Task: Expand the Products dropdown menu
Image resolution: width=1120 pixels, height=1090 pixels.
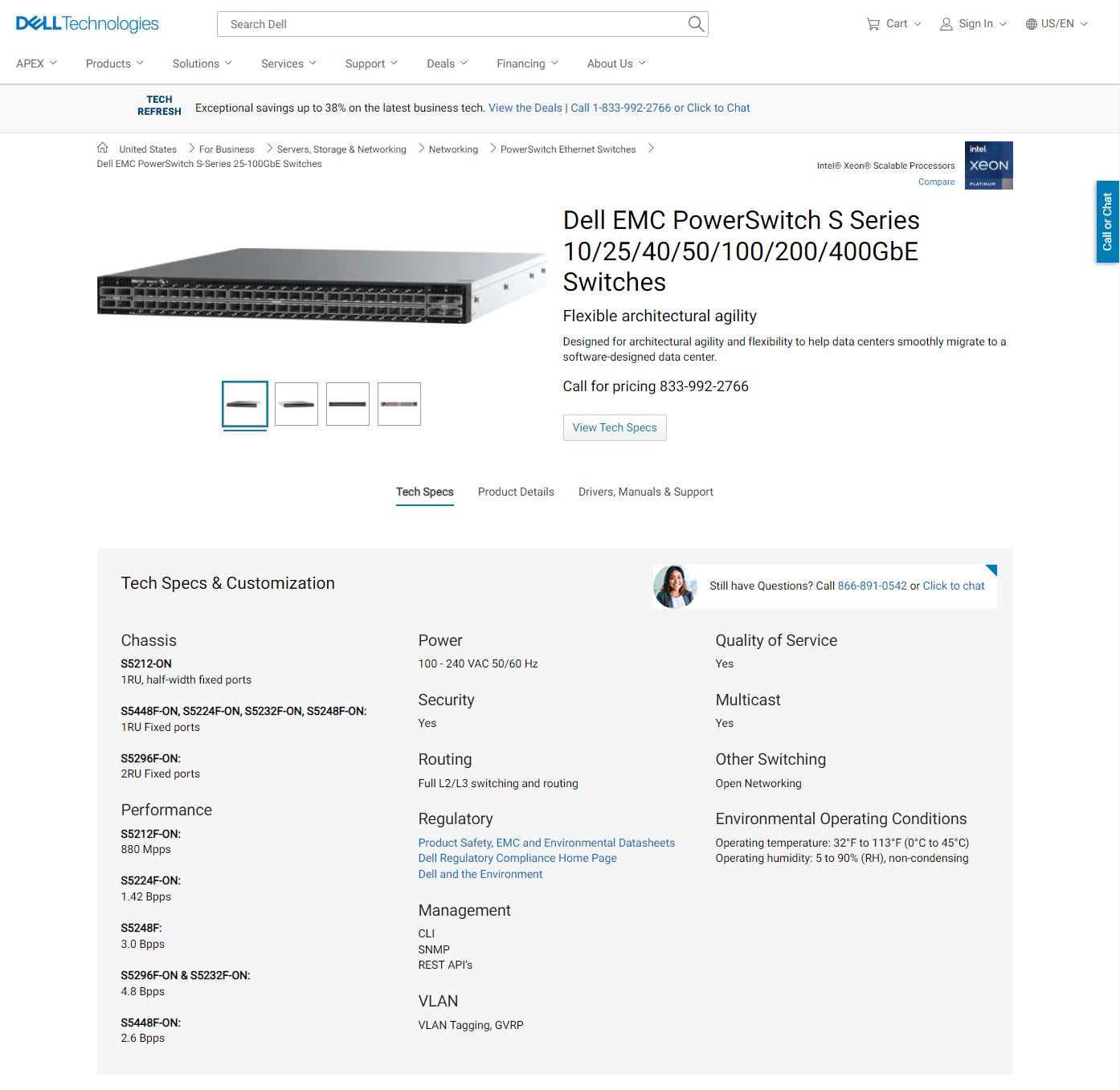Action: [x=115, y=63]
